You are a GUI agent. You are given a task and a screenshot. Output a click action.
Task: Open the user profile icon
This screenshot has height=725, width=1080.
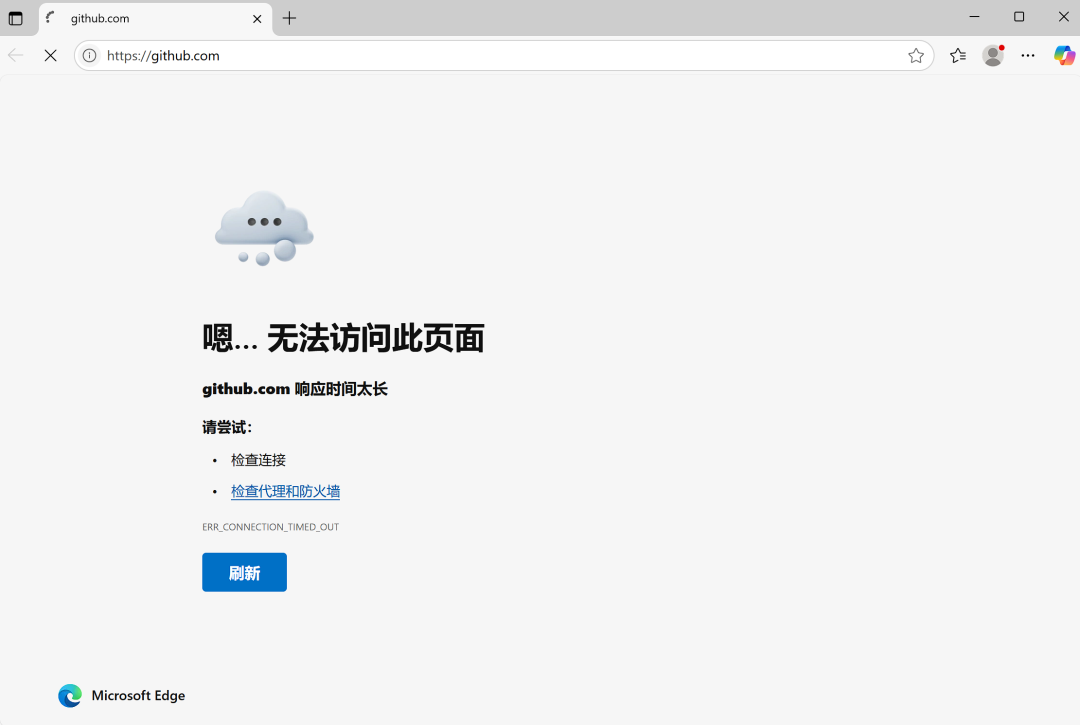tap(993, 56)
